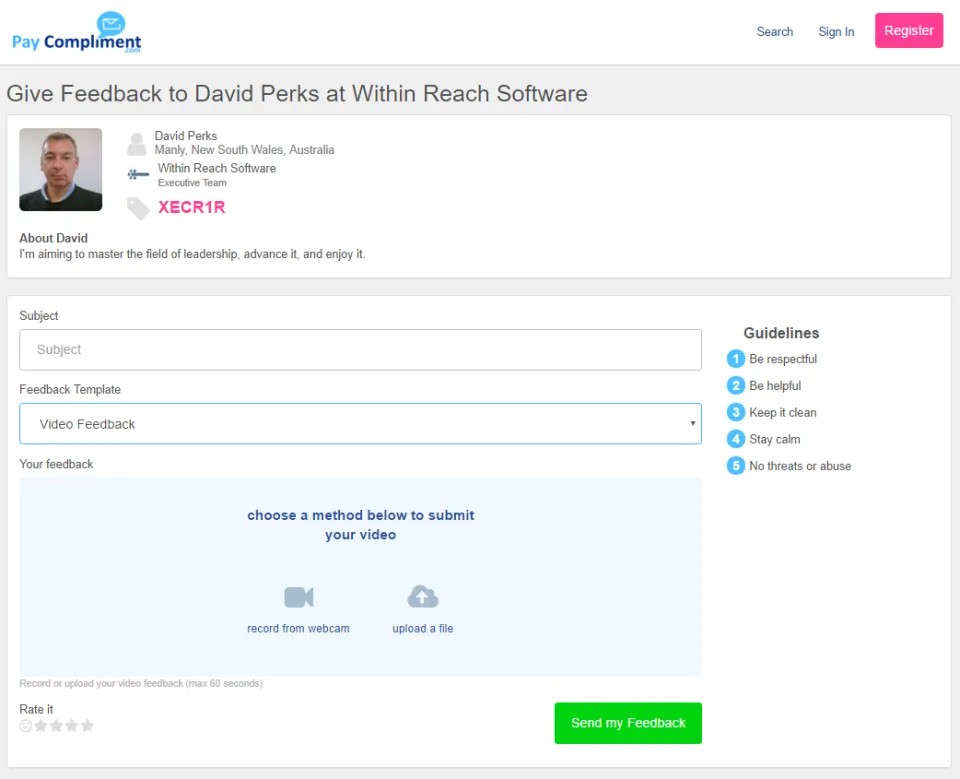Focus the Subject input field
Image resolution: width=960 pixels, height=779 pixels.
coord(360,350)
